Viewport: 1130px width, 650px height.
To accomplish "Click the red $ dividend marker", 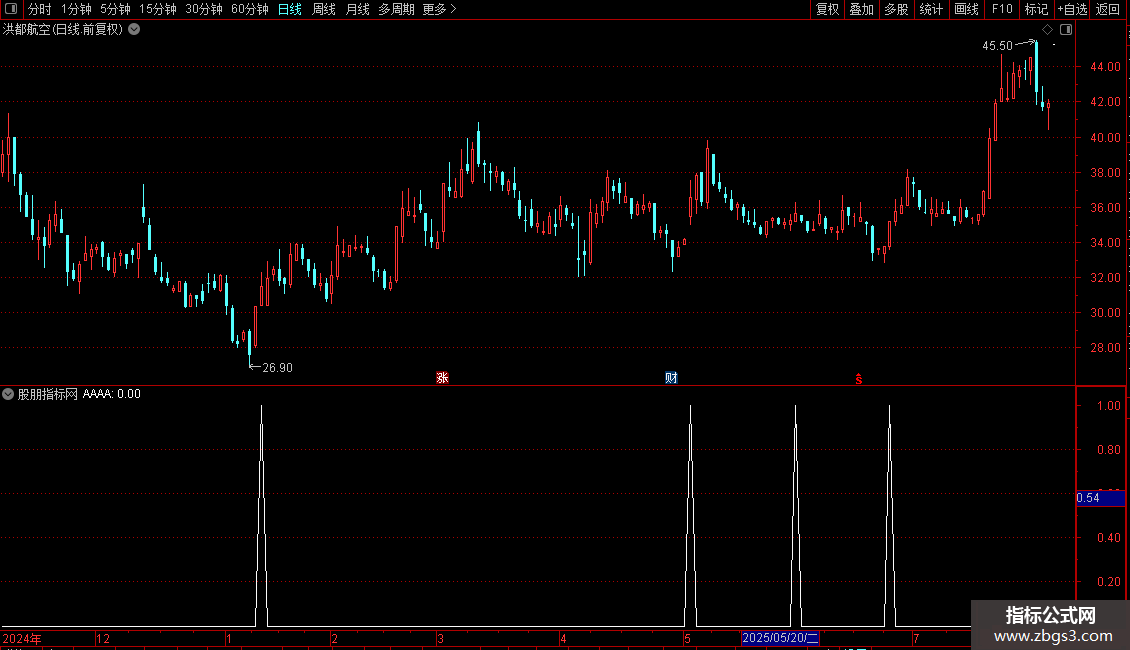I will (x=858, y=379).
